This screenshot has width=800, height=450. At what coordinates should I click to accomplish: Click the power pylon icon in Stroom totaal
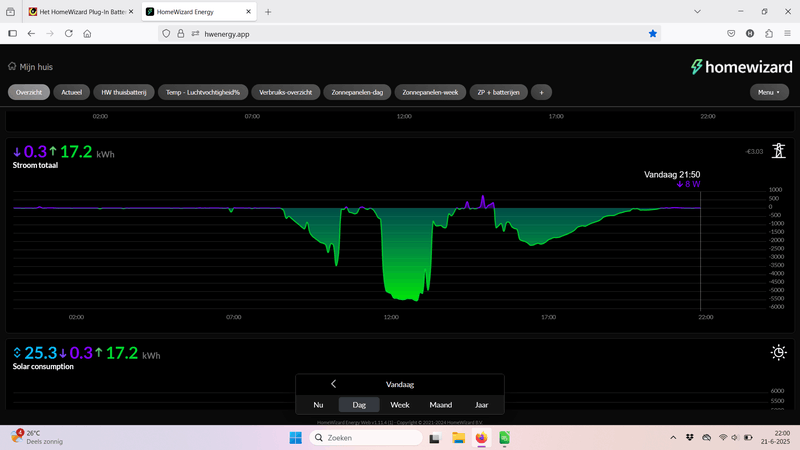point(779,151)
